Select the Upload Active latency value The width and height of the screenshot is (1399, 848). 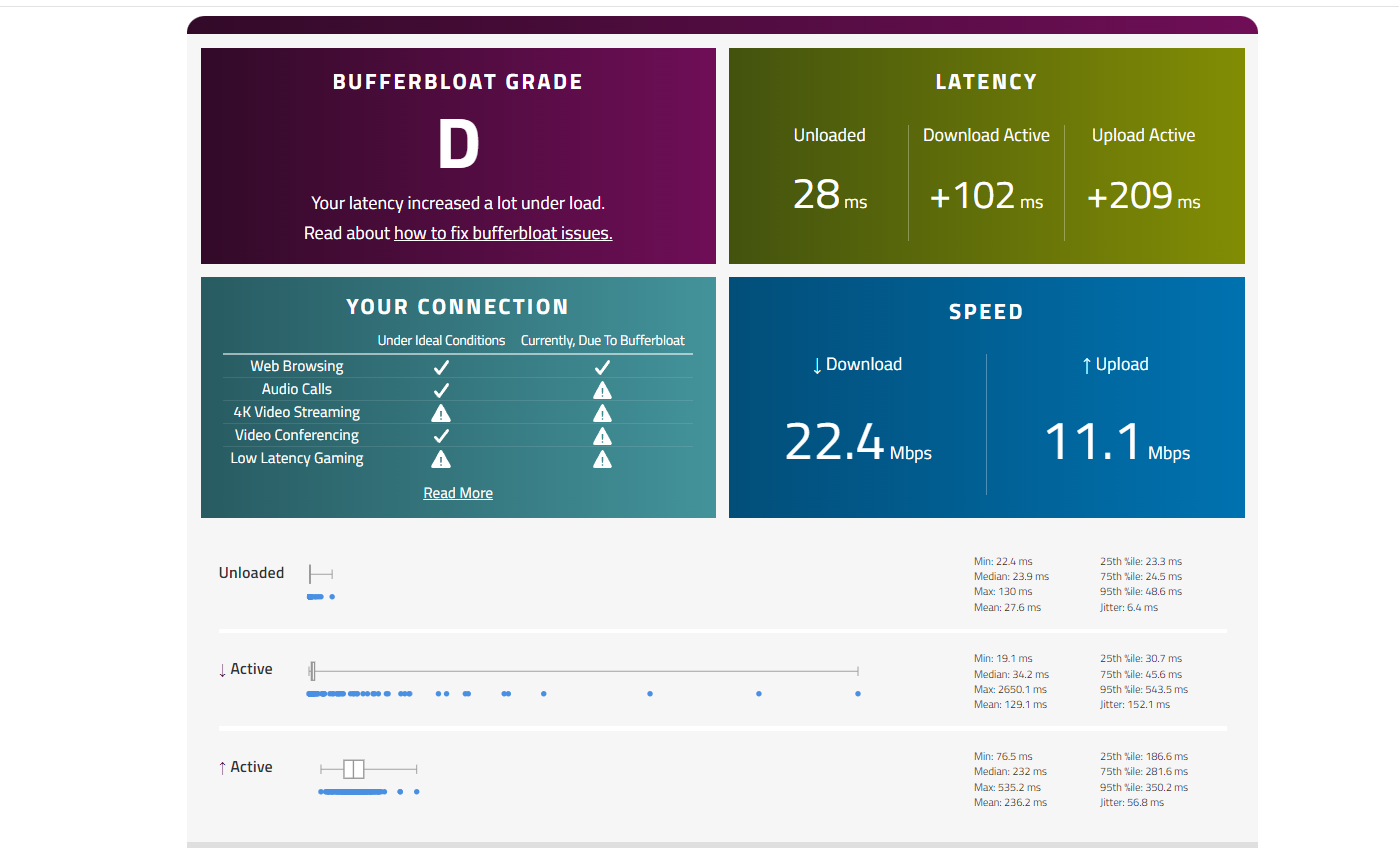coord(1143,195)
